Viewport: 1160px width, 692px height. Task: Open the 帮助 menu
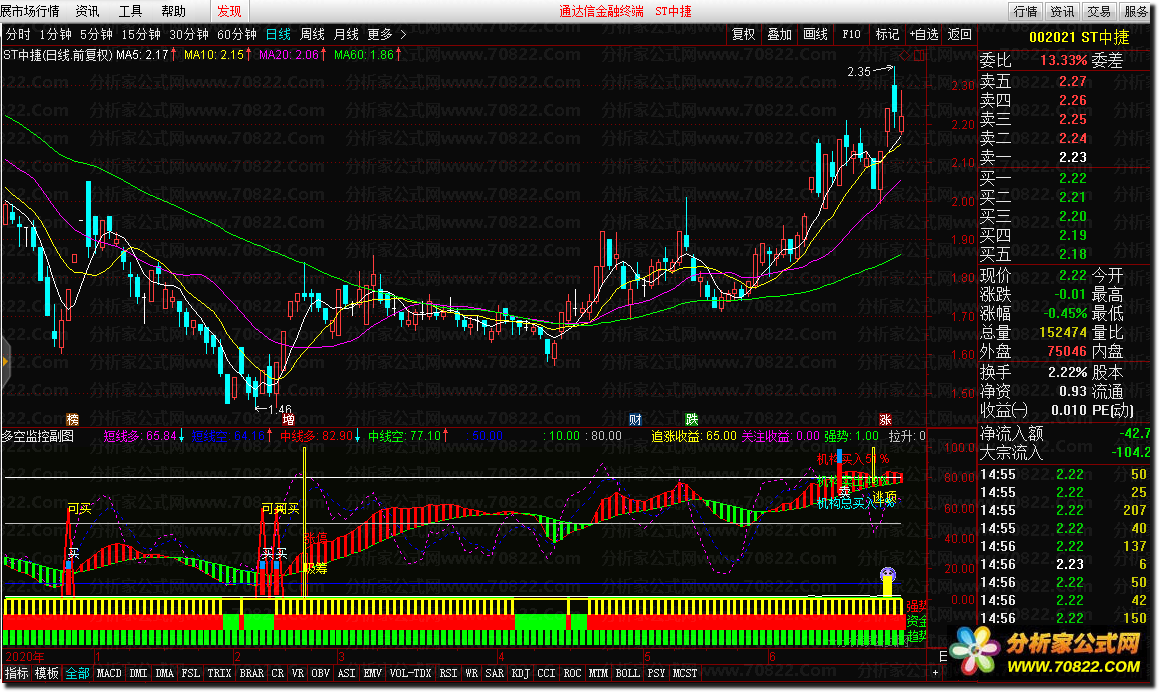point(173,11)
